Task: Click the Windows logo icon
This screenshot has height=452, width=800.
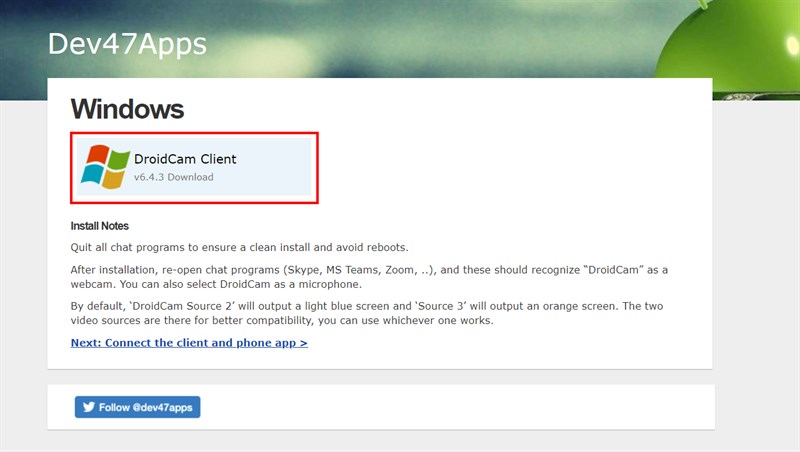Action: 105,166
